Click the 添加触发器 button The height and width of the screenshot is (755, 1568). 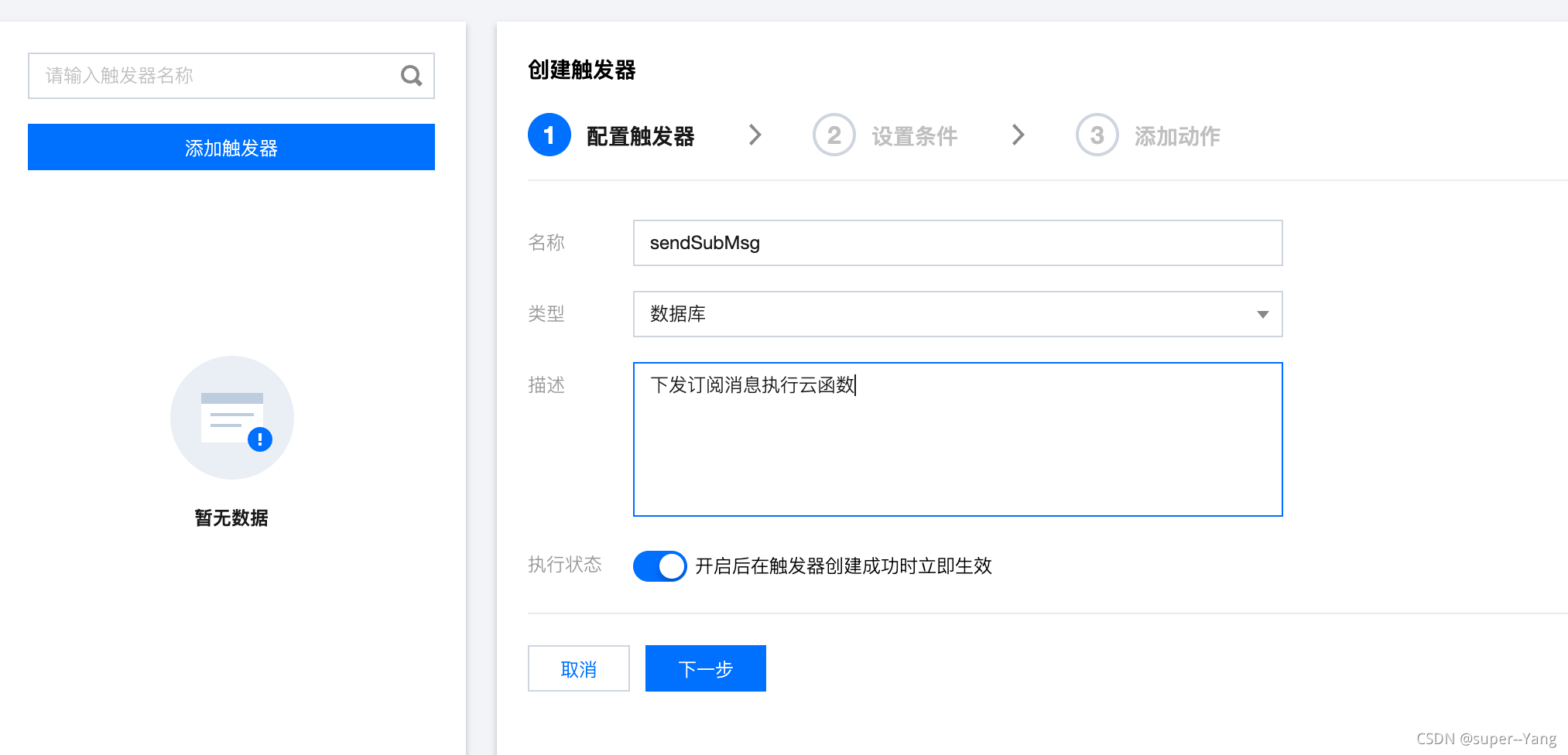(x=231, y=147)
